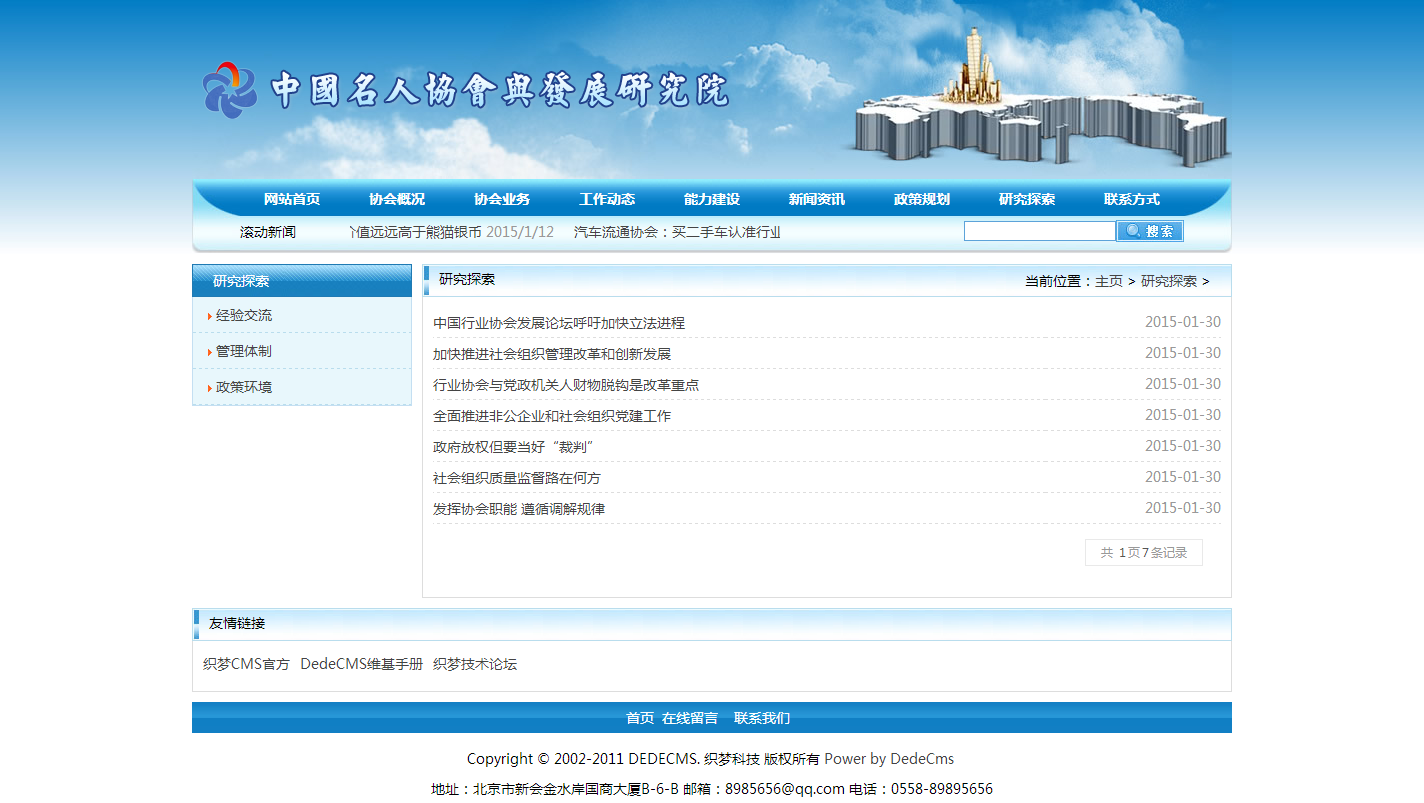This screenshot has width=1424, height=803.
Task: Select 新闻资讯 from the navigation bar
Action: tap(817, 199)
